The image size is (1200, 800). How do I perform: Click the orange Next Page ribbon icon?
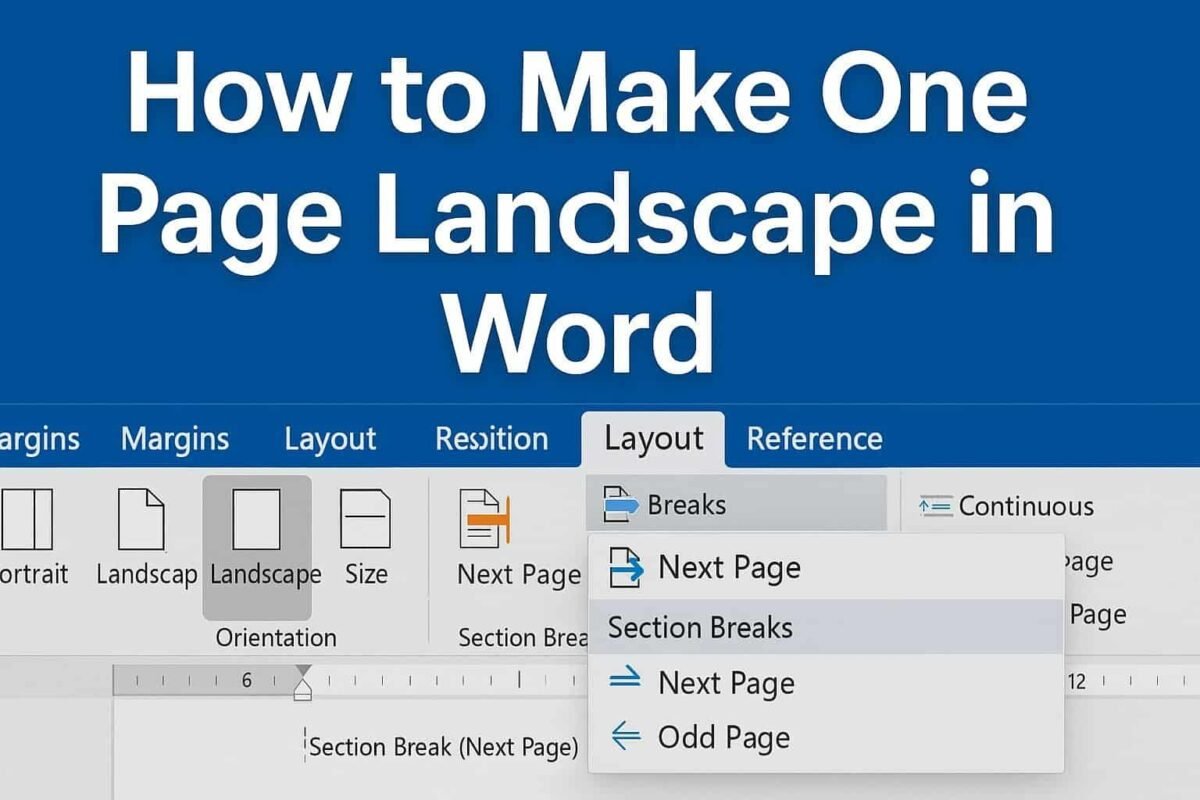coord(485,520)
